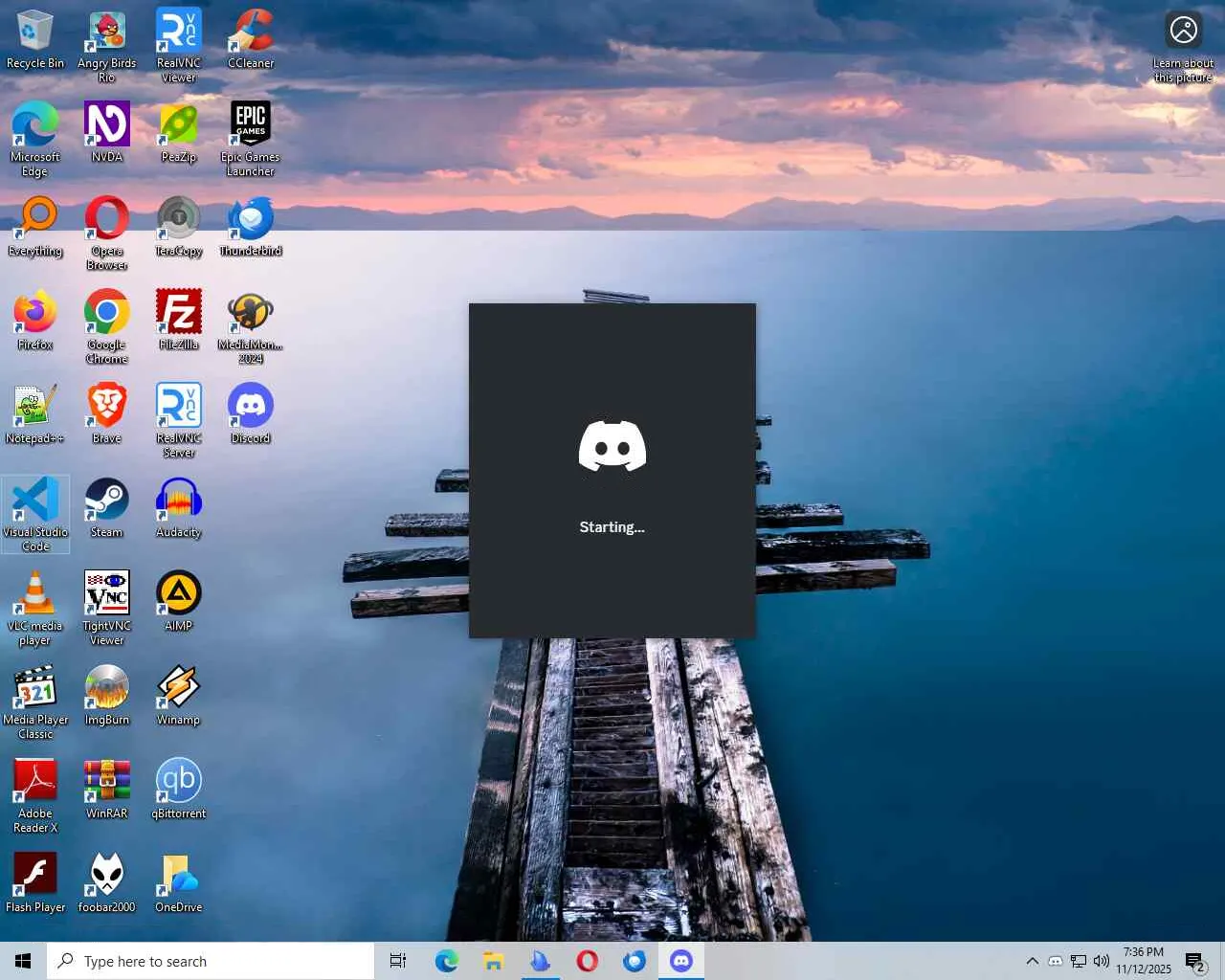The width and height of the screenshot is (1225, 980).
Task: Click the Type here to search box
Action: coord(211,961)
